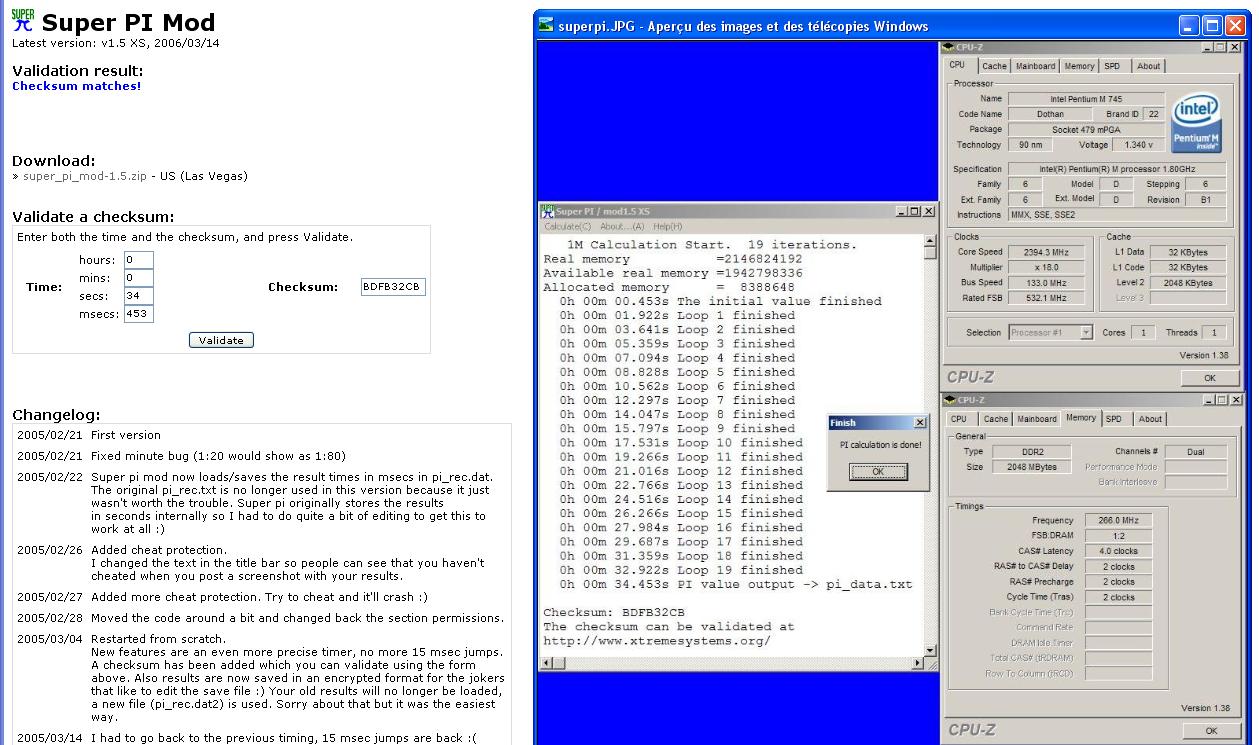Click the secs input field
The image size is (1259, 745).
[x=139, y=296]
